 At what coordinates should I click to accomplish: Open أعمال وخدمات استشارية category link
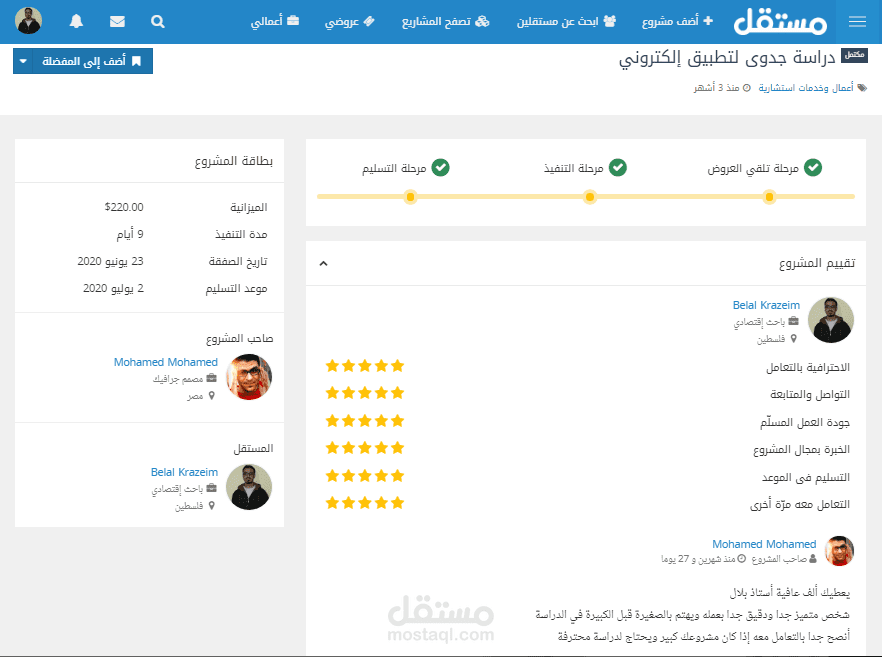pos(806,88)
